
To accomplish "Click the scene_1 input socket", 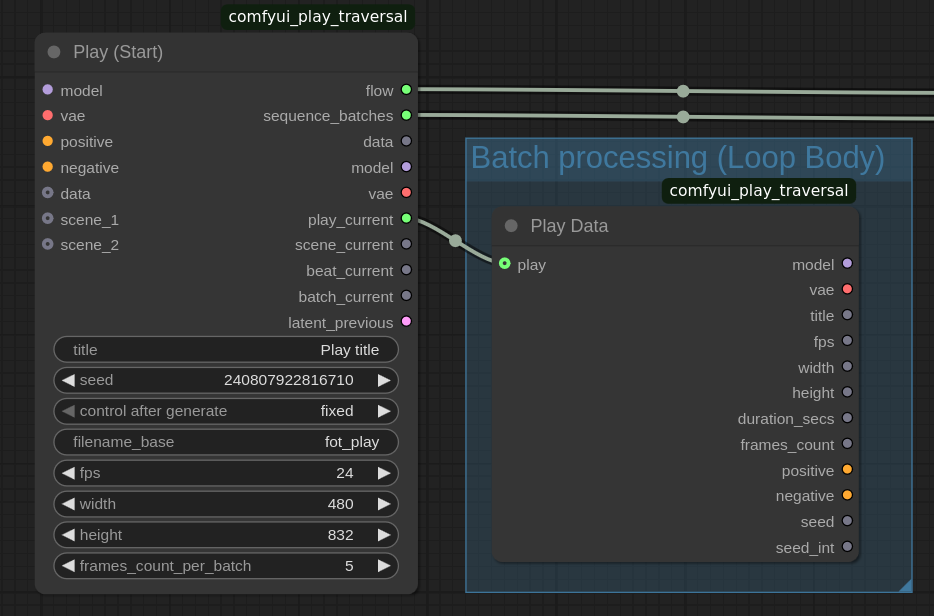I will tap(48, 219).
